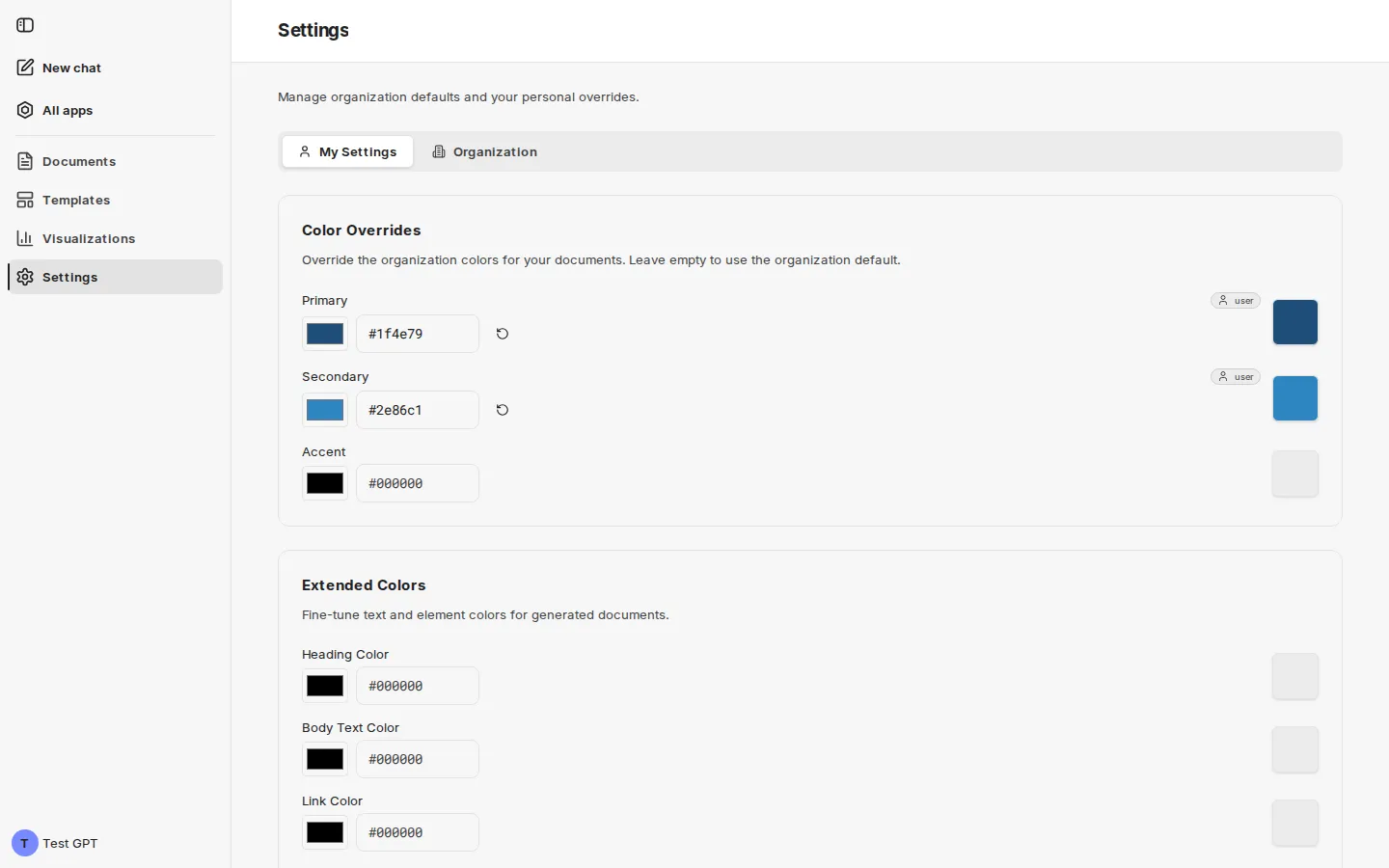
Task: Click the Secondary color preview box
Action: click(x=1295, y=398)
